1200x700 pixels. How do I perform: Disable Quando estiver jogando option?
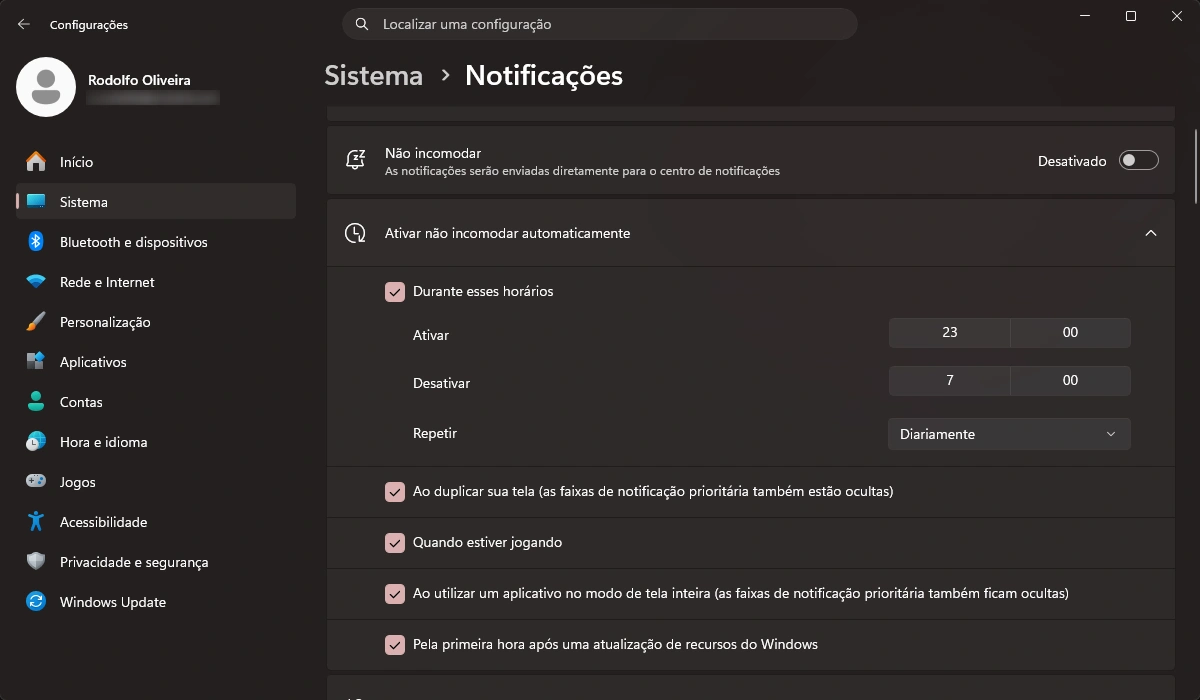point(395,542)
